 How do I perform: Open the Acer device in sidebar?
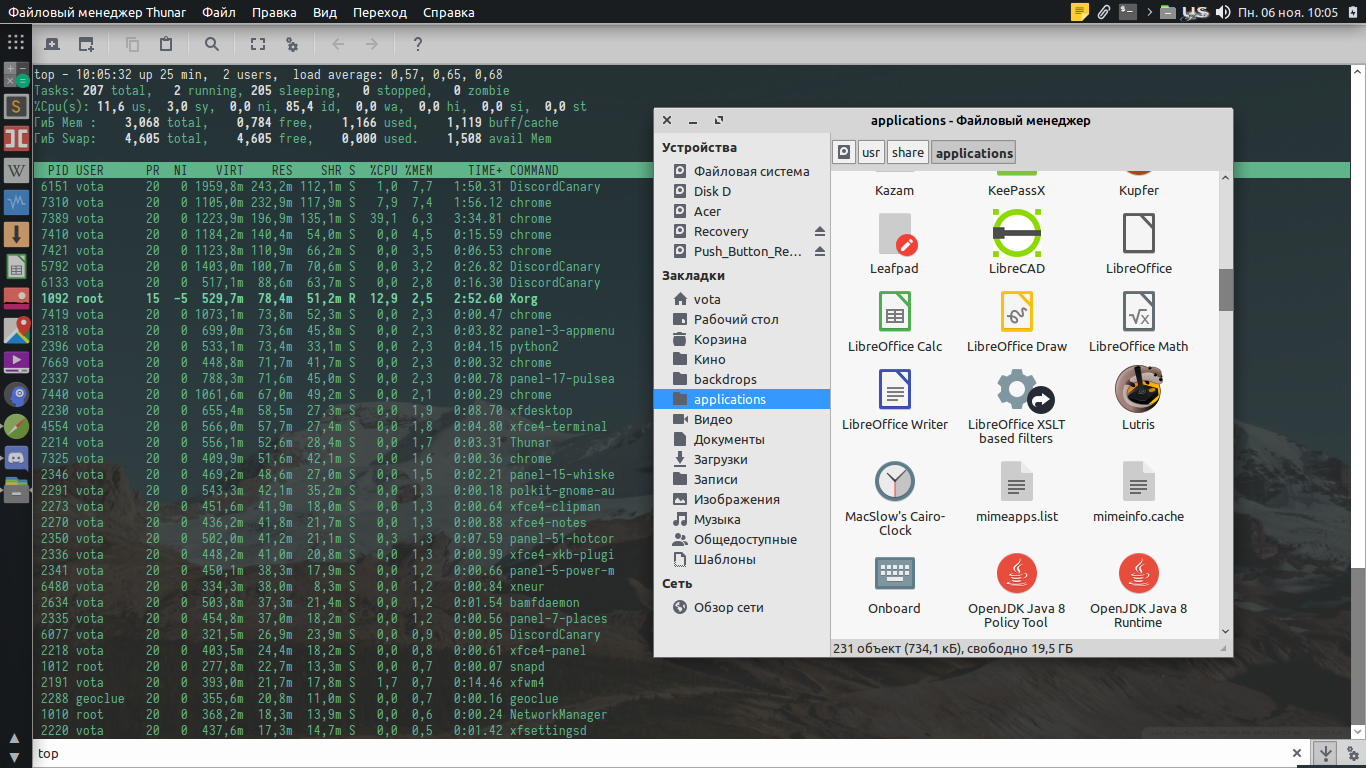point(742,211)
